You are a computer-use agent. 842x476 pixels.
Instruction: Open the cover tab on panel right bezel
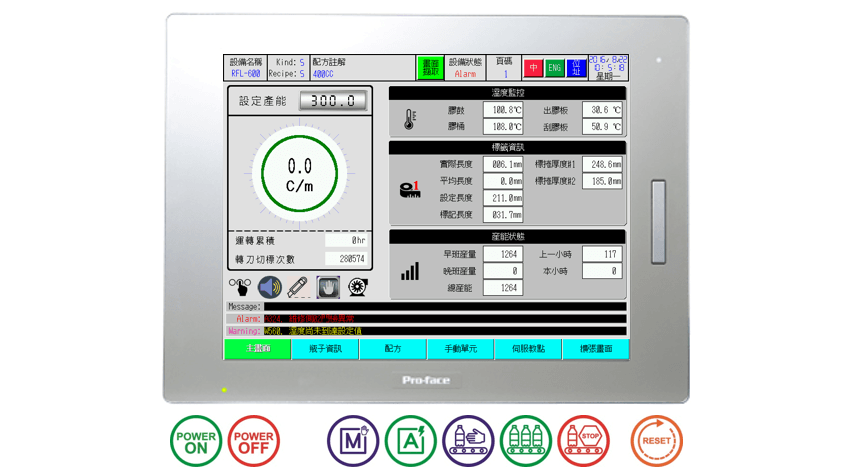tap(658, 222)
